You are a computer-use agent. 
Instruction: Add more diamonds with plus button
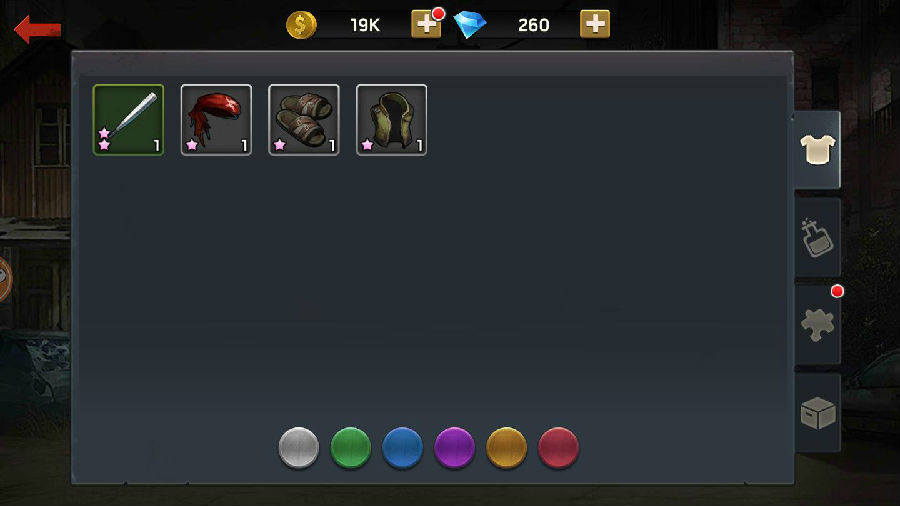tap(595, 24)
